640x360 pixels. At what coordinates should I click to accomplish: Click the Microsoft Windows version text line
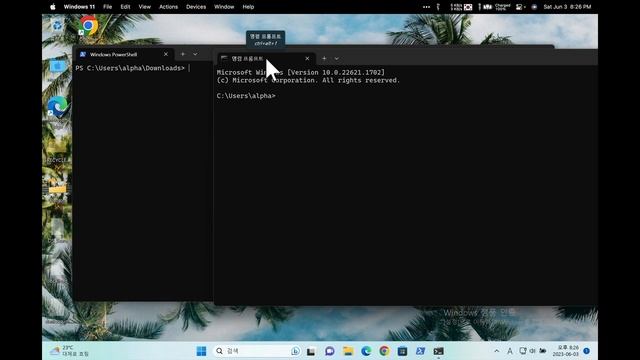coord(301,73)
